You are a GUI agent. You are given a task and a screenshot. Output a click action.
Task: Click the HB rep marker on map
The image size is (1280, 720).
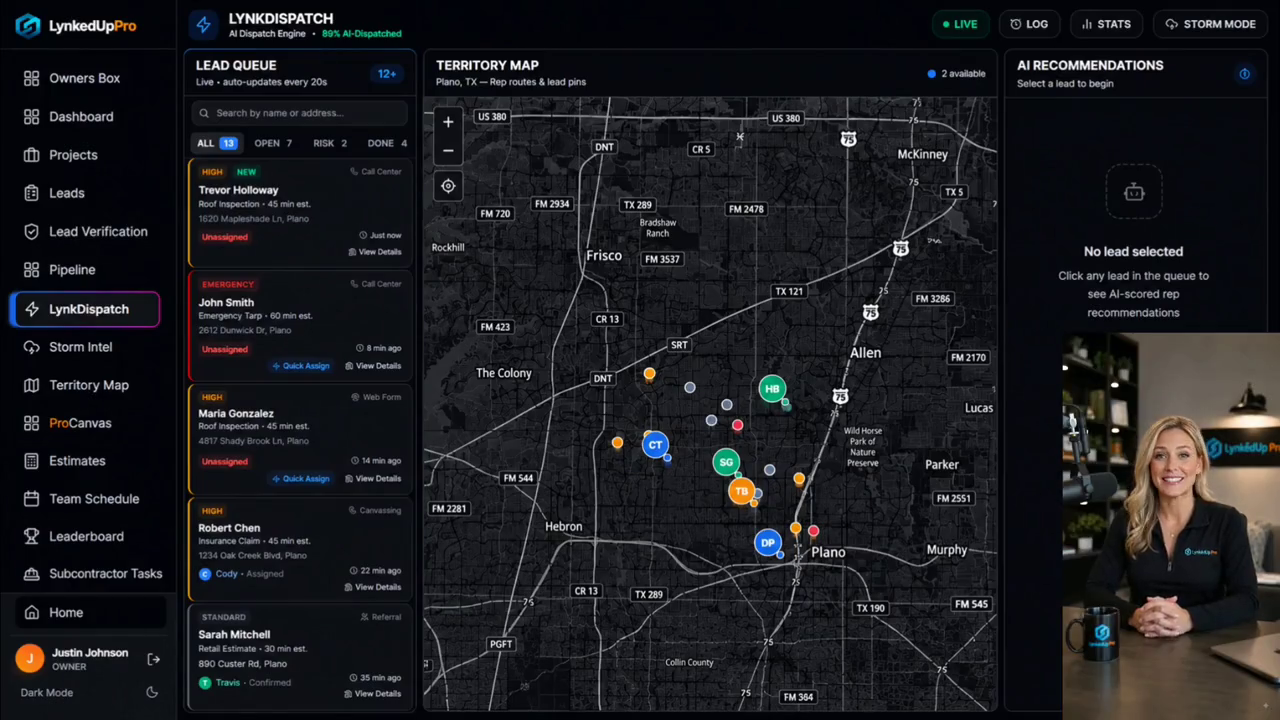tap(772, 389)
